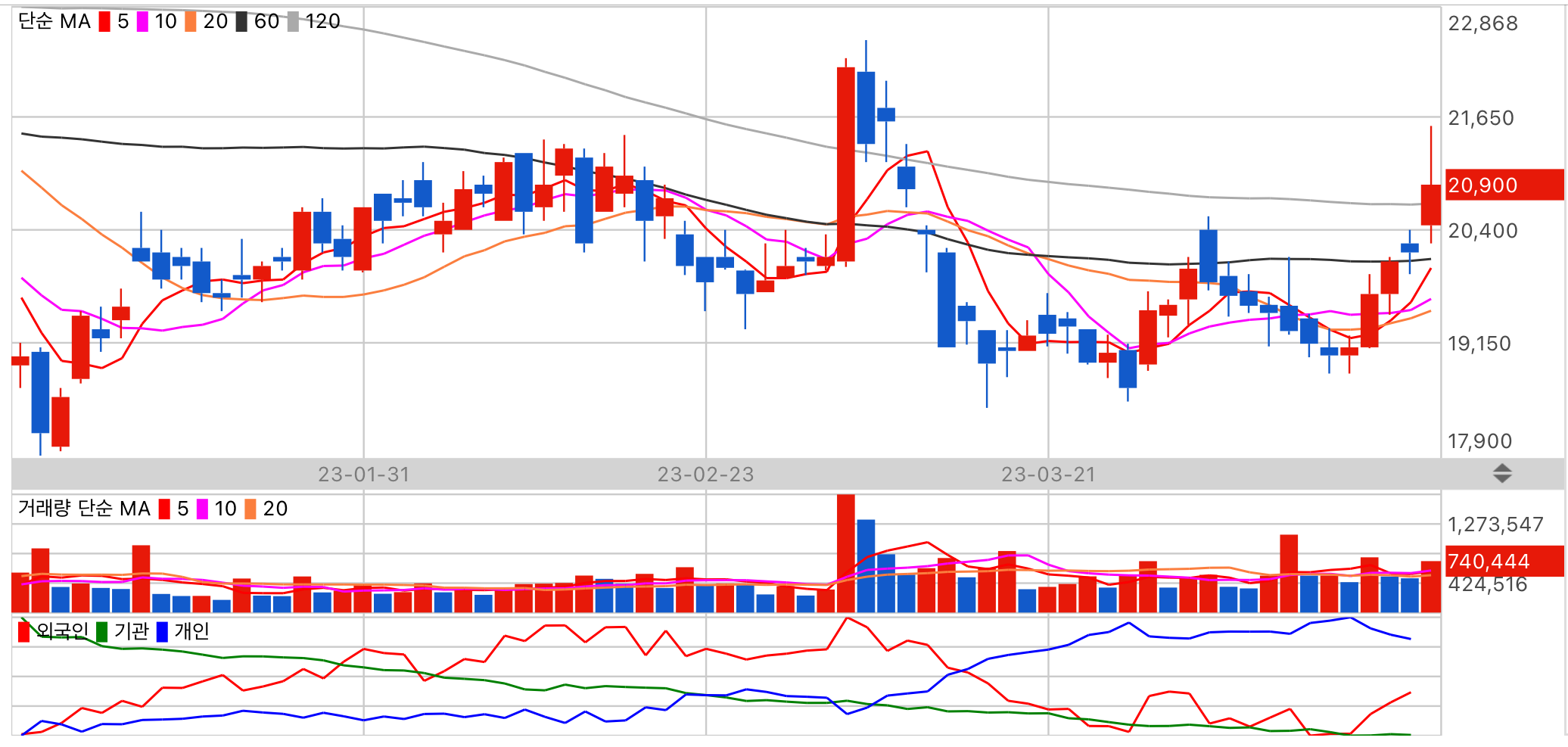The image size is (1568, 747).
Task: Click the current volume label 740,444
Action: tap(1504, 561)
